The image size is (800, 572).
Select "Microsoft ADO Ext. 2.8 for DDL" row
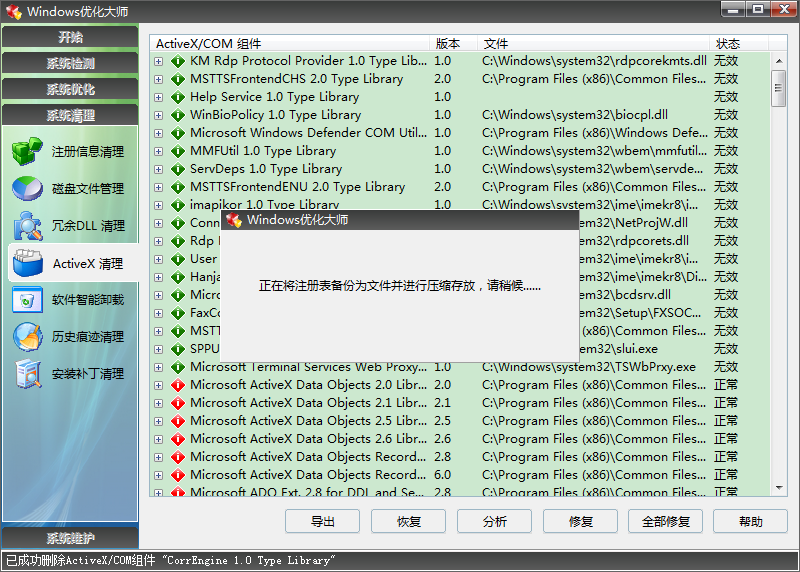click(459, 492)
